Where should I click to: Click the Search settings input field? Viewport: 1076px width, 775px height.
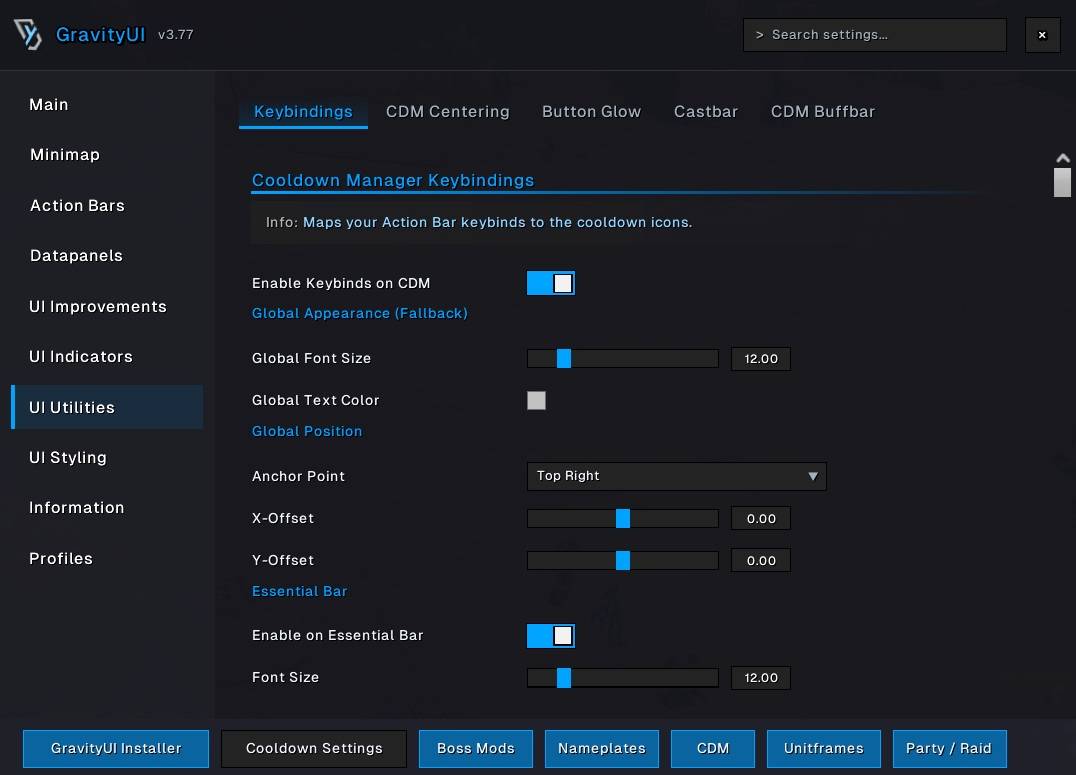pos(874,35)
